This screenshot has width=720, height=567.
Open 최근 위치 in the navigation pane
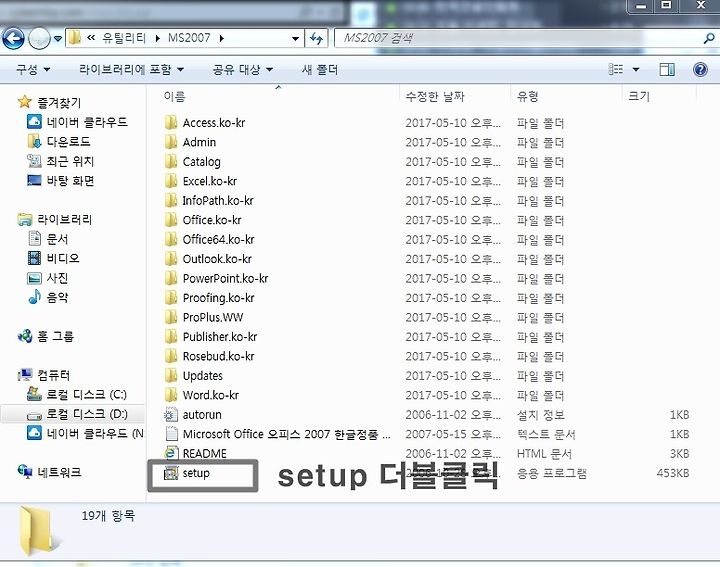[70, 161]
